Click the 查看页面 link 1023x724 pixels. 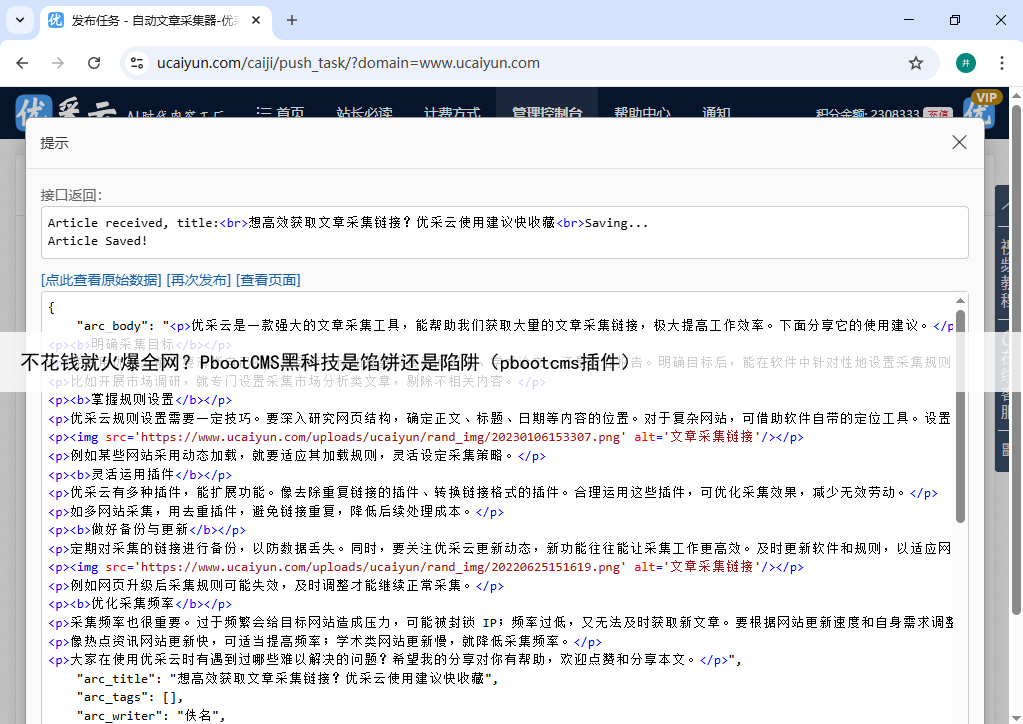[268, 280]
